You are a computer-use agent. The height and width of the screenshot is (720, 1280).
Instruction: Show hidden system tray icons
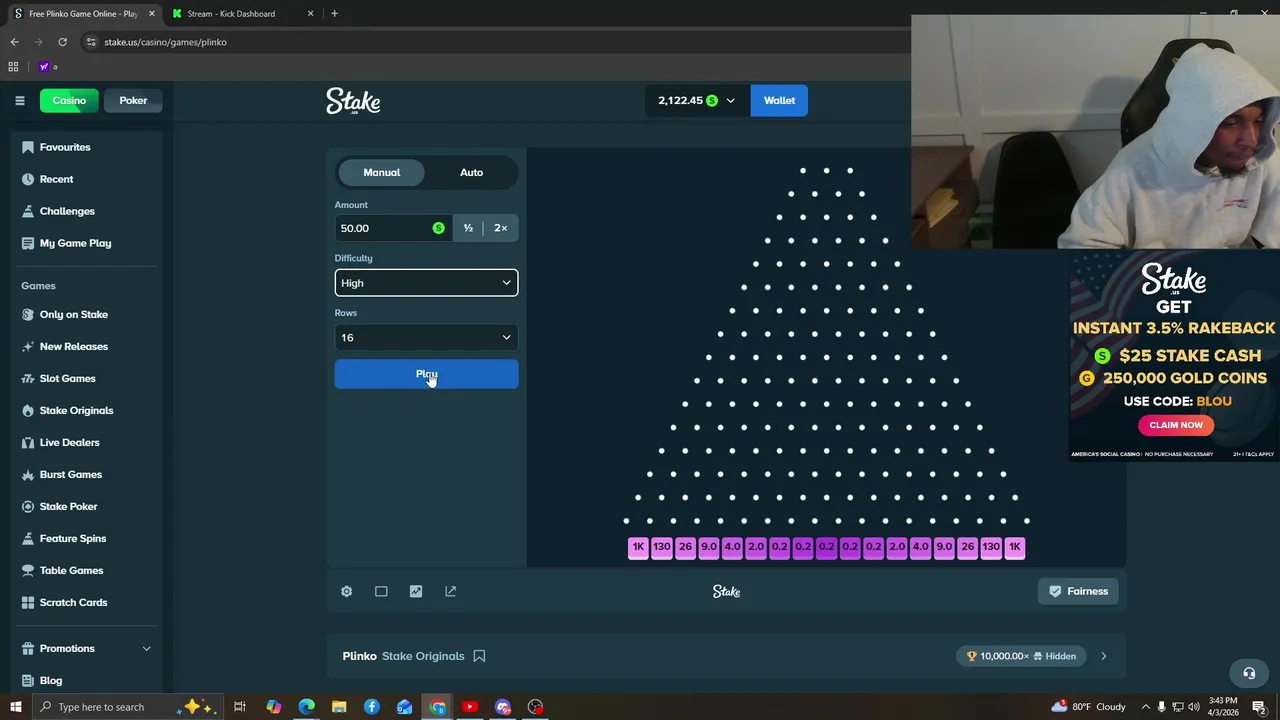pos(1146,707)
